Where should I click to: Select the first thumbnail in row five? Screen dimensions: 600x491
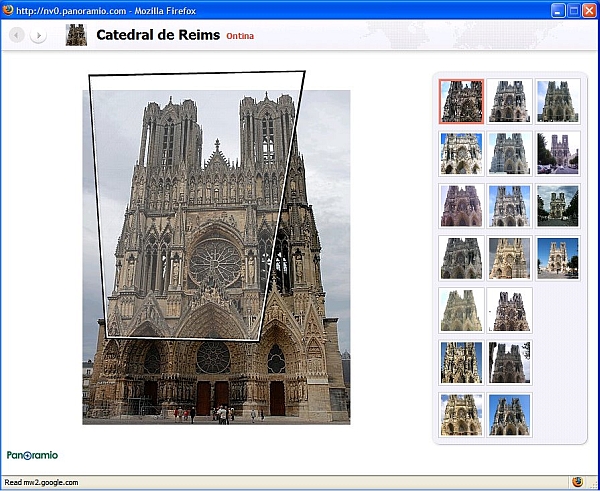tap(461, 310)
